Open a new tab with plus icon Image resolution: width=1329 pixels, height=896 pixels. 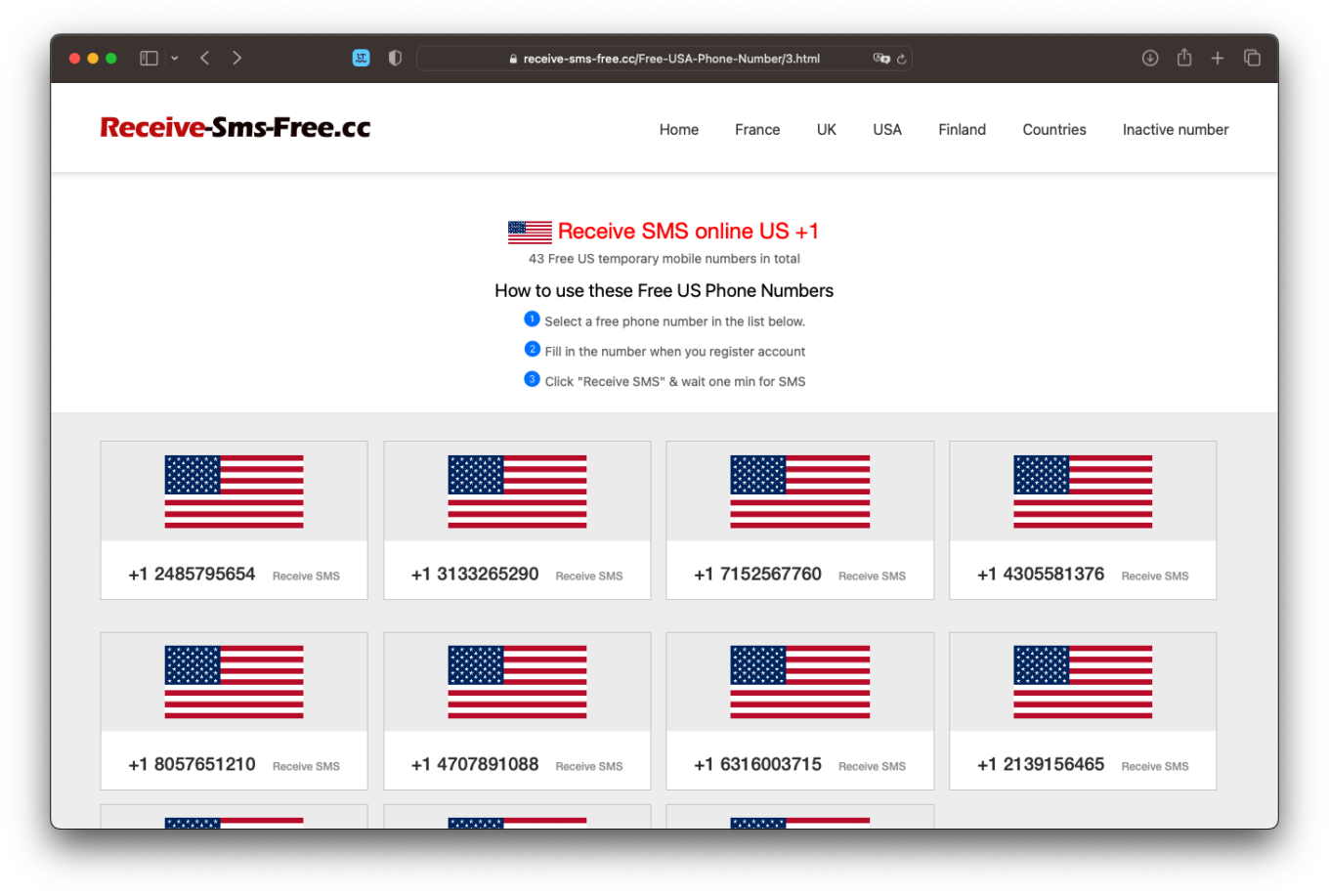[x=1218, y=59]
